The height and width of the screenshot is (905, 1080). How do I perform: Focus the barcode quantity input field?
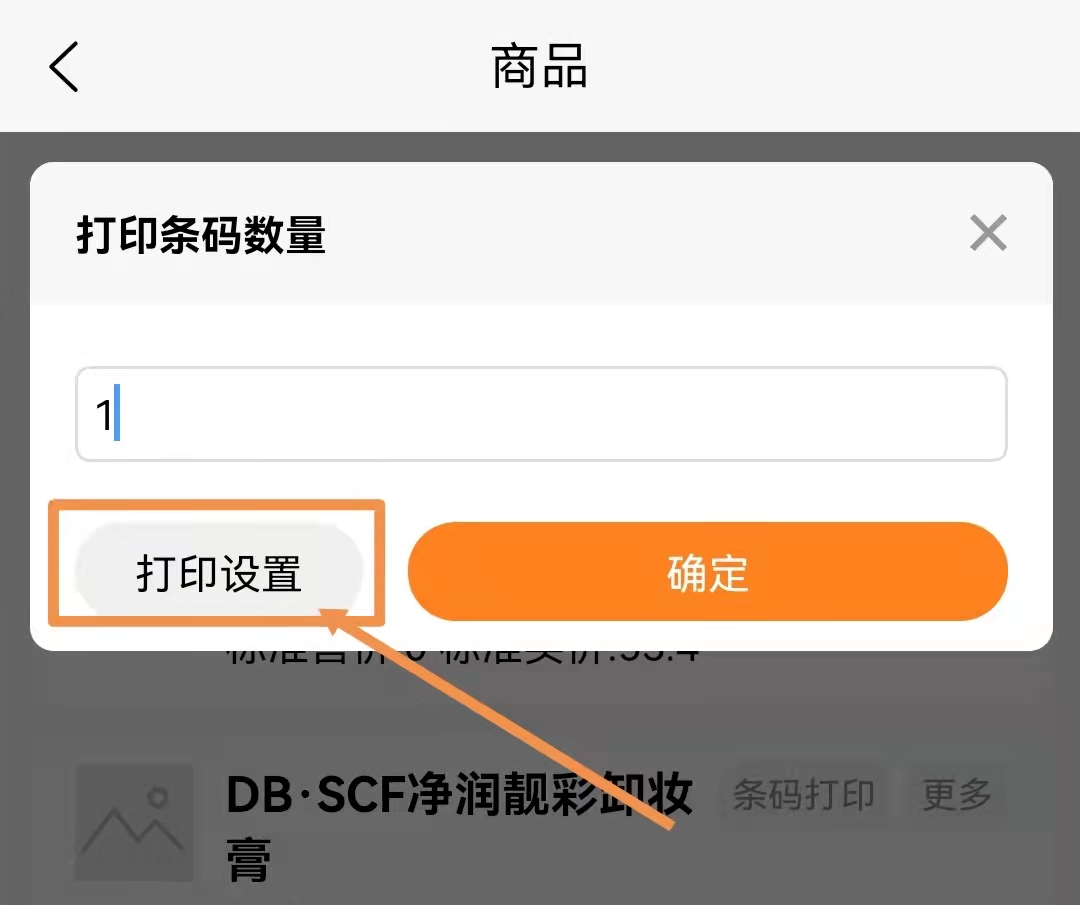click(x=541, y=414)
